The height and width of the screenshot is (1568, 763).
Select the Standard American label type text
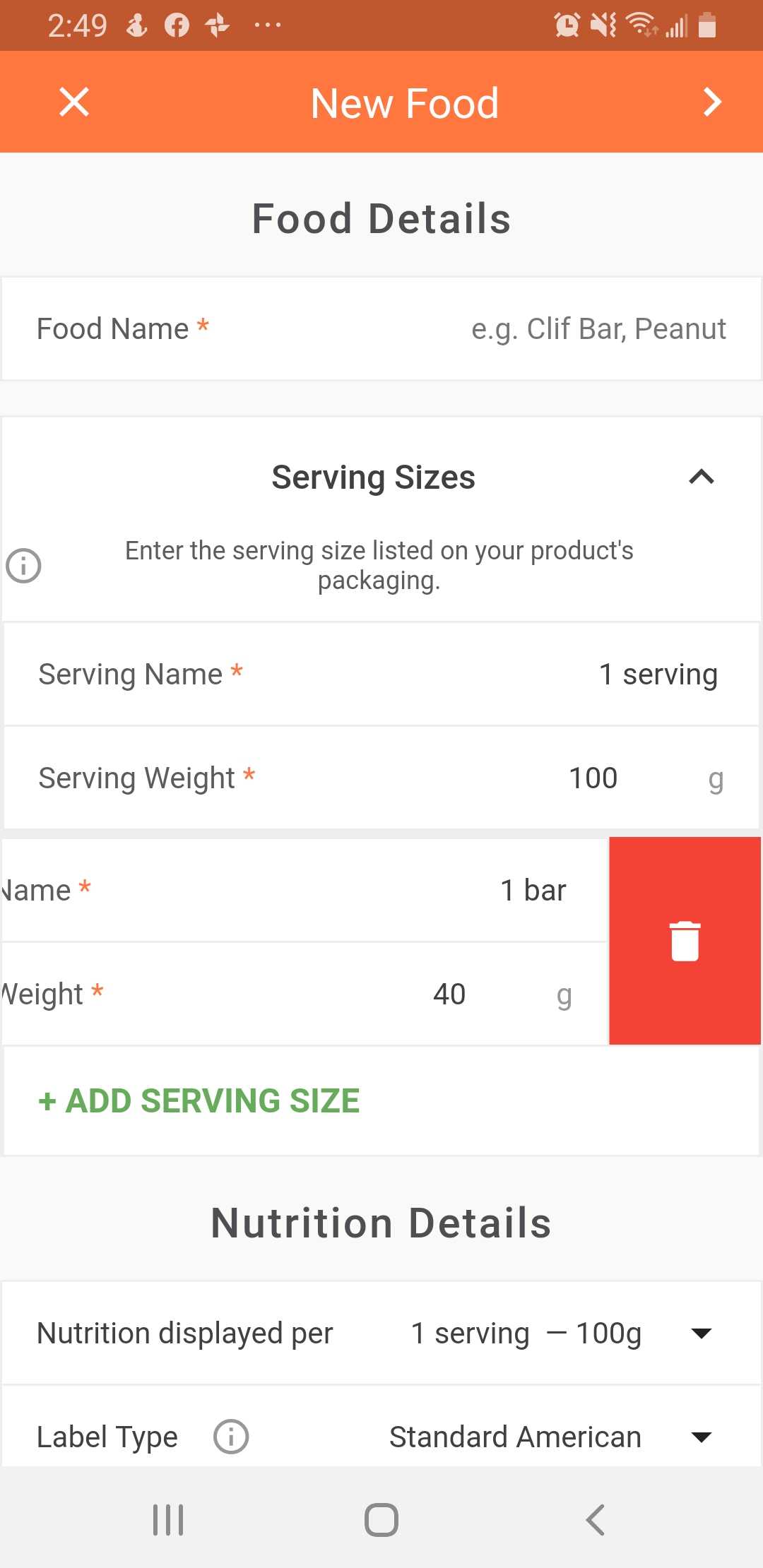click(x=515, y=1437)
